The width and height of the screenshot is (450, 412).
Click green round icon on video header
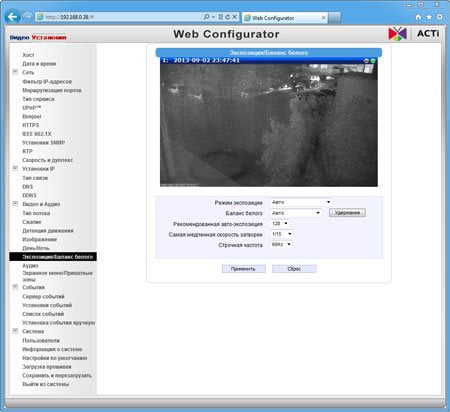pyautogui.click(x=373, y=61)
